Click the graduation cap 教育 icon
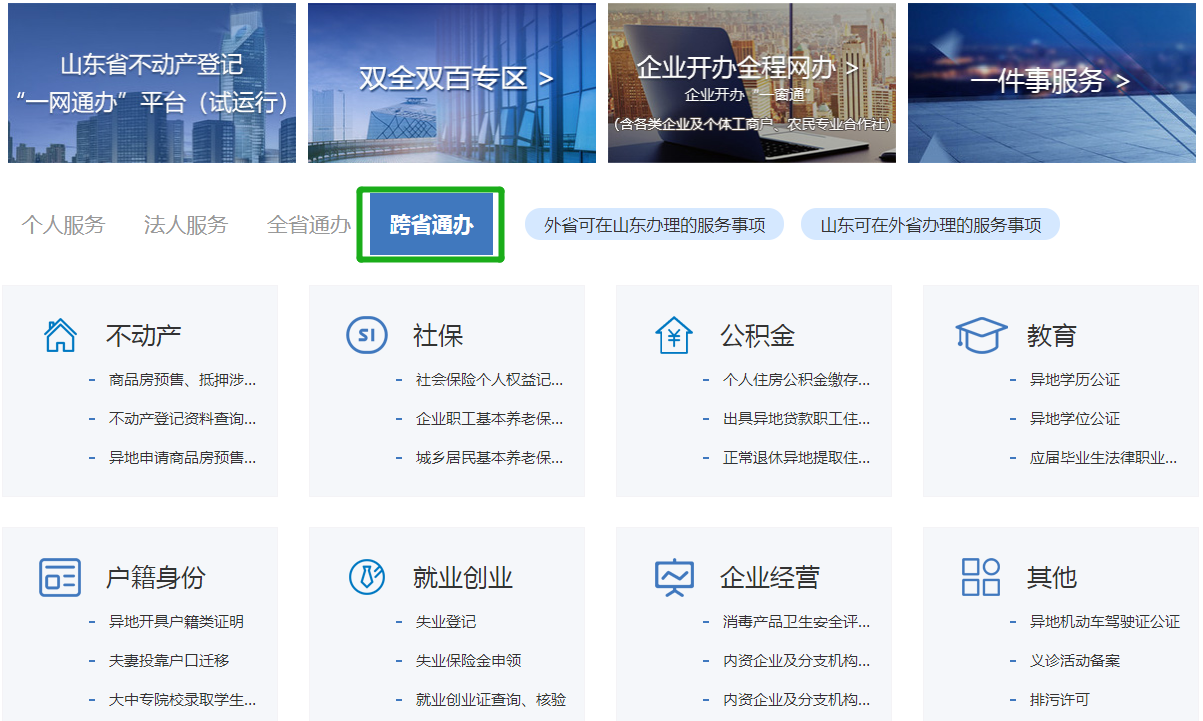Image resolution: width=1203 pixels, height=721 pixels. point(980,336)
